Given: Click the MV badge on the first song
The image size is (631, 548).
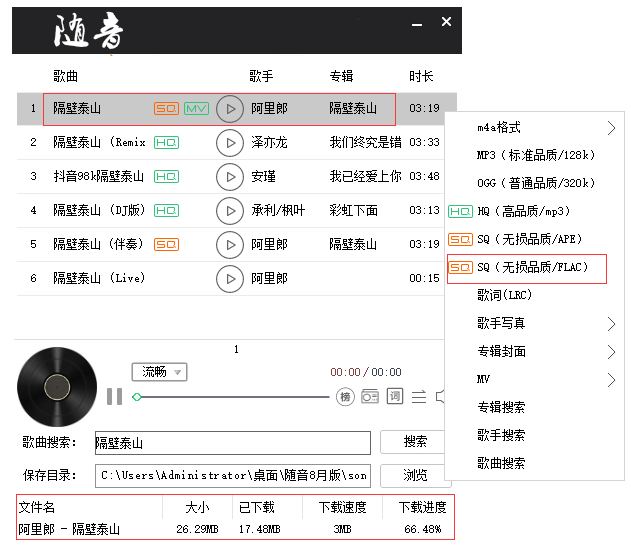Looking at the screenshot, I should [196, 109].
